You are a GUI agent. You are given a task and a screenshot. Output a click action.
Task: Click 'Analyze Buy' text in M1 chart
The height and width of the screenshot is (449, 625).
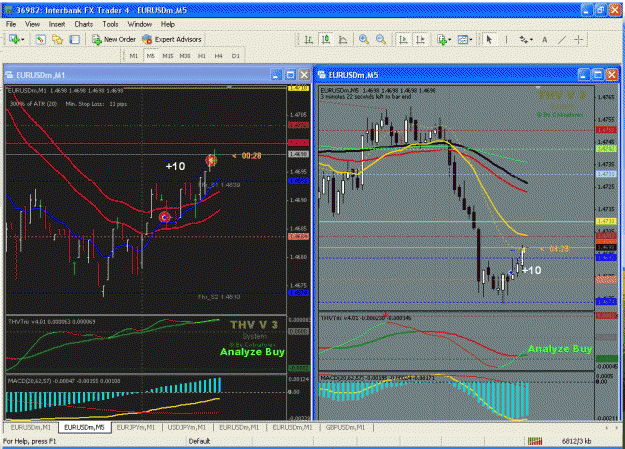tap(252, 352)
